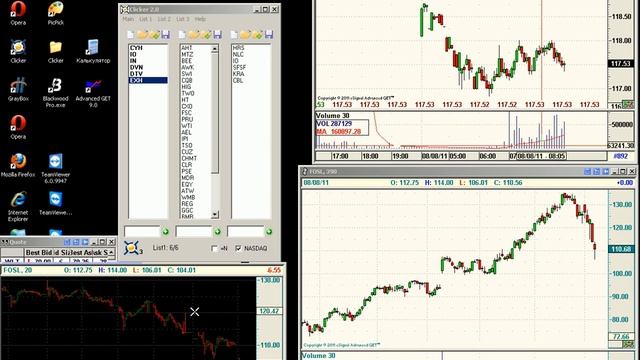Open the List 2 menu
640x360 pixels.
164,19
